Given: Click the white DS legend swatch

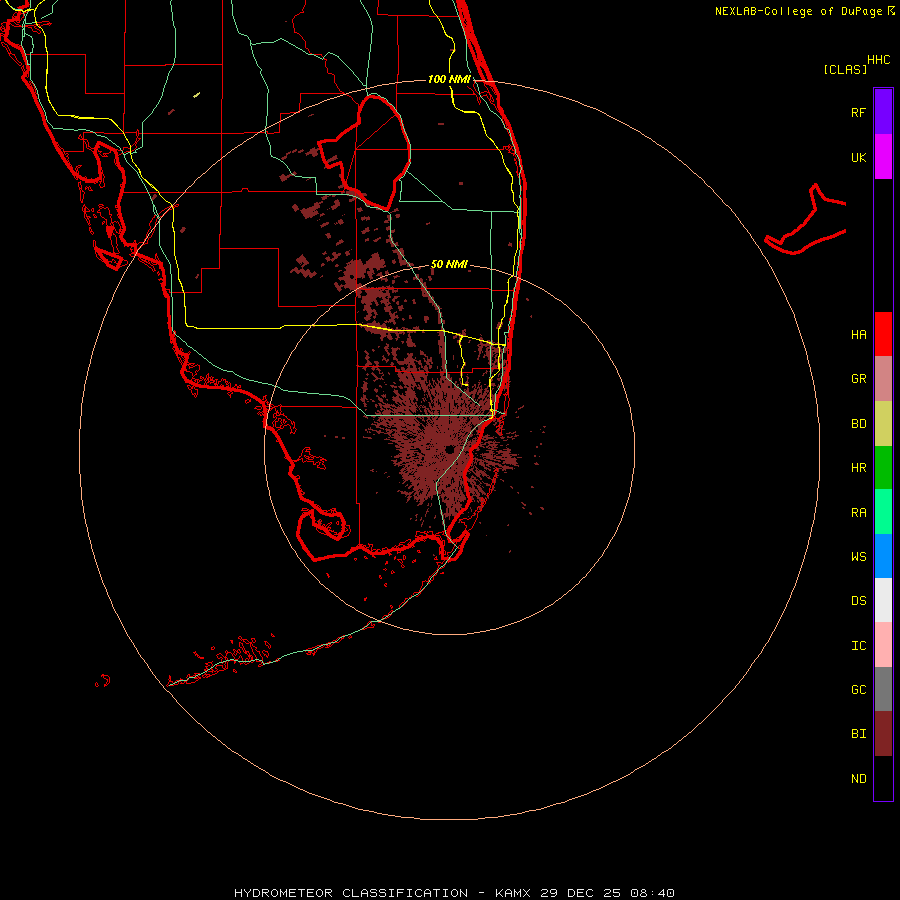Looking at the screenshot, I should (883, 600).
